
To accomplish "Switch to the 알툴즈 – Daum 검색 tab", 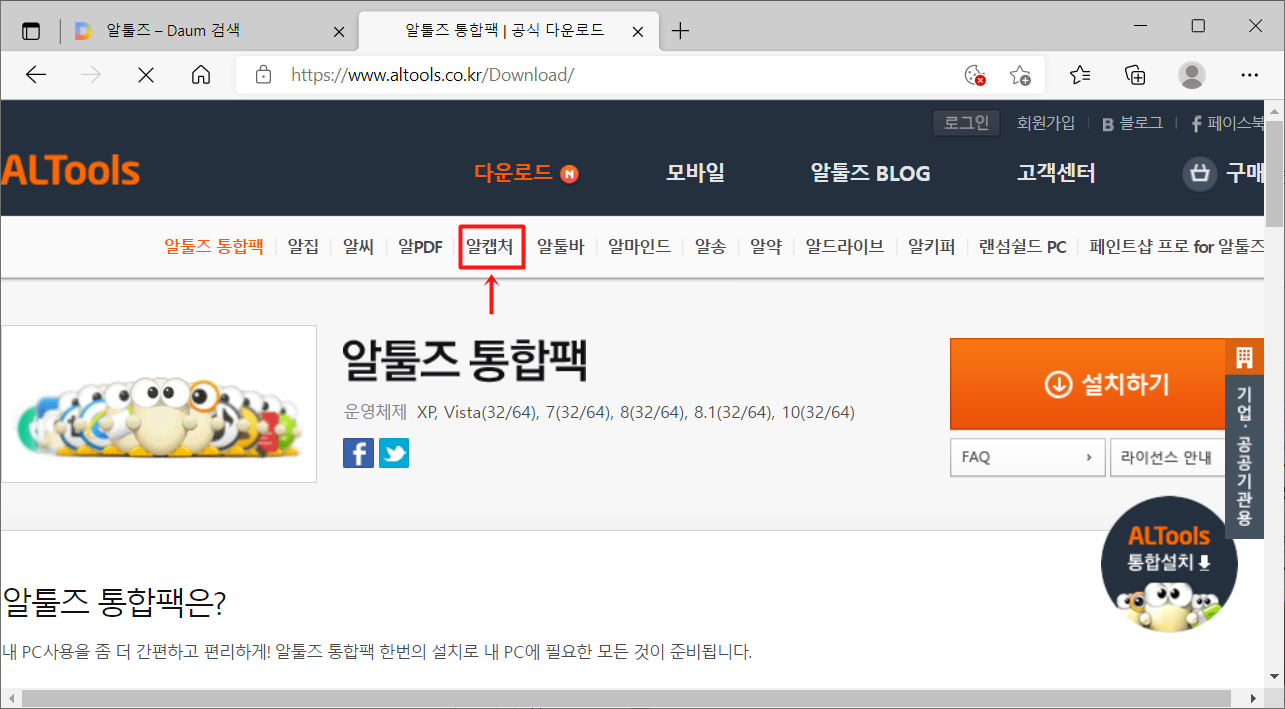I will click(208, 31).
